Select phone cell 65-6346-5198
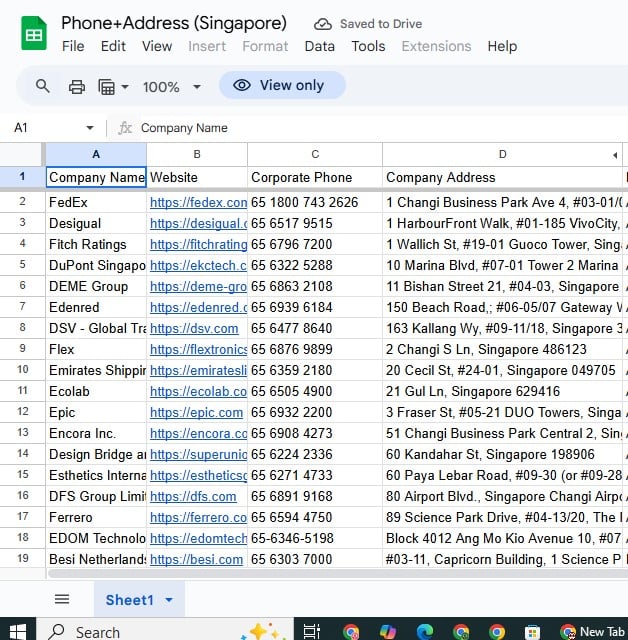 (x=315, y=538)
